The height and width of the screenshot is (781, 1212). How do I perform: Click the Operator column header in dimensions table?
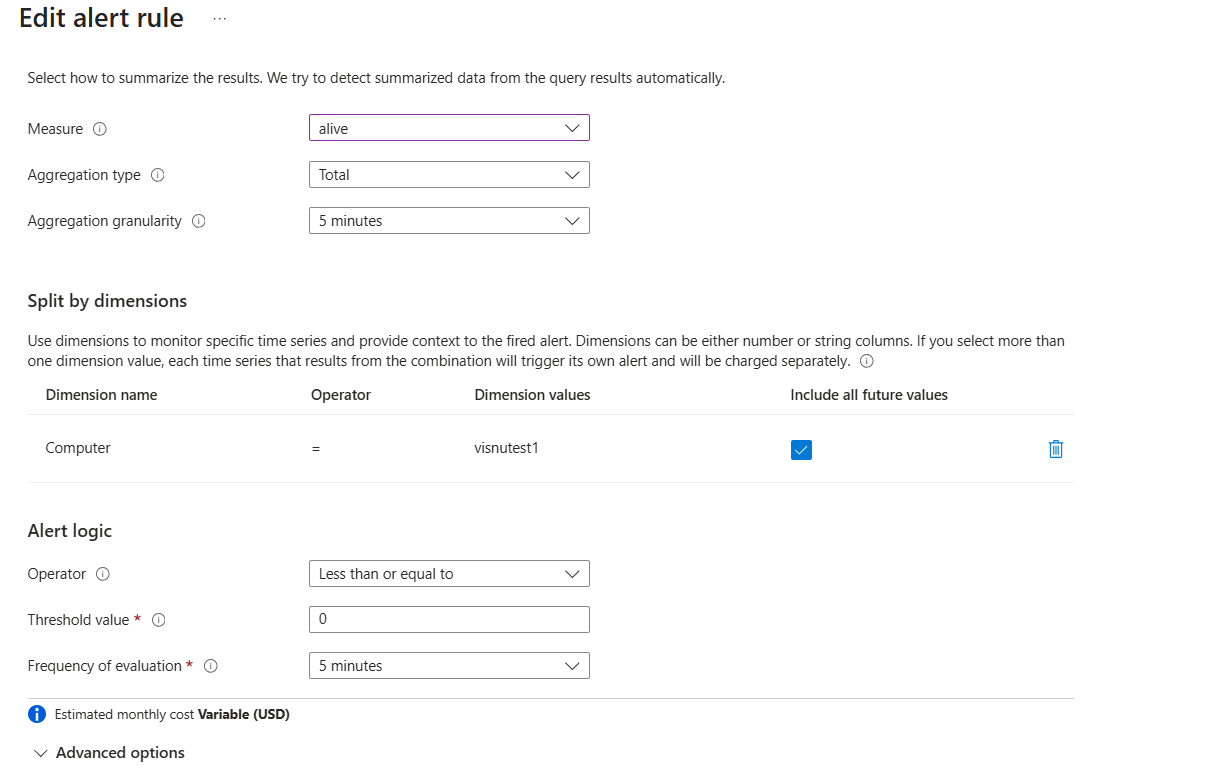coord(341,395)
